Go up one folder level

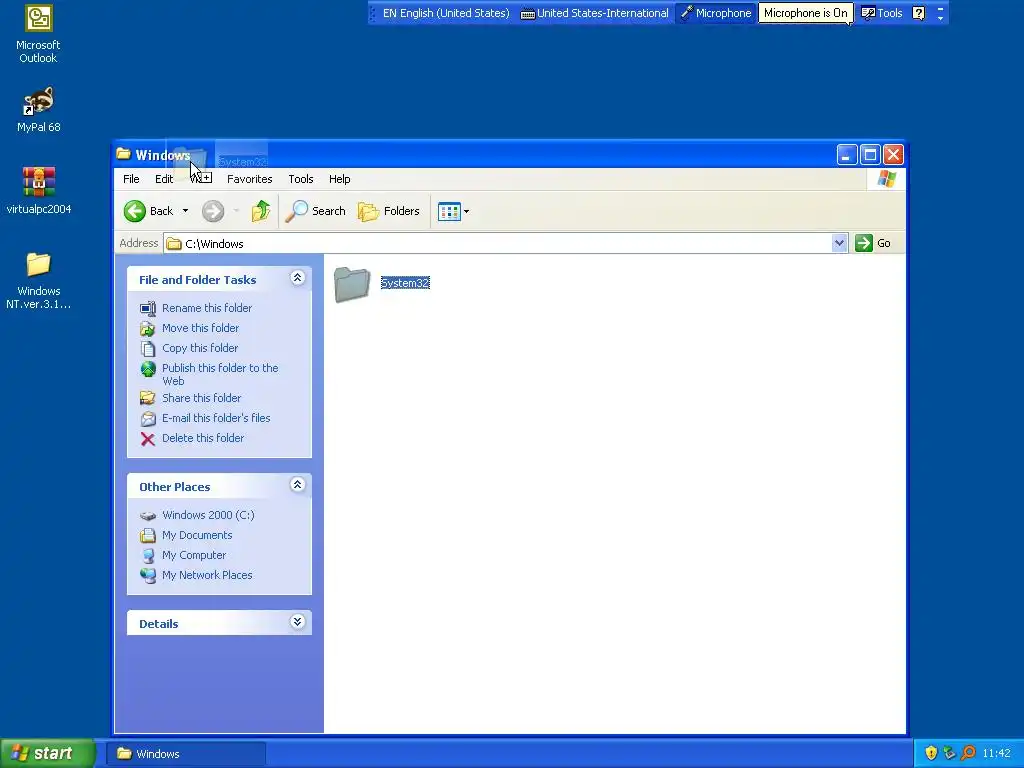click(261, 211)
